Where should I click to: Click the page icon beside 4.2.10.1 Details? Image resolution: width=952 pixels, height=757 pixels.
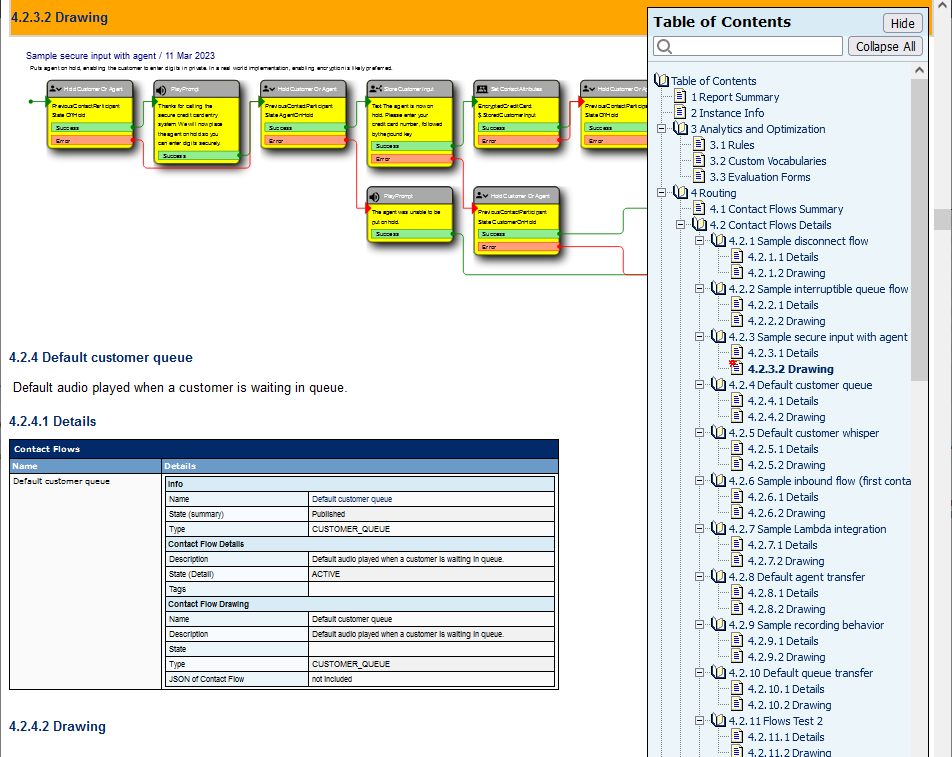point(737,688)
